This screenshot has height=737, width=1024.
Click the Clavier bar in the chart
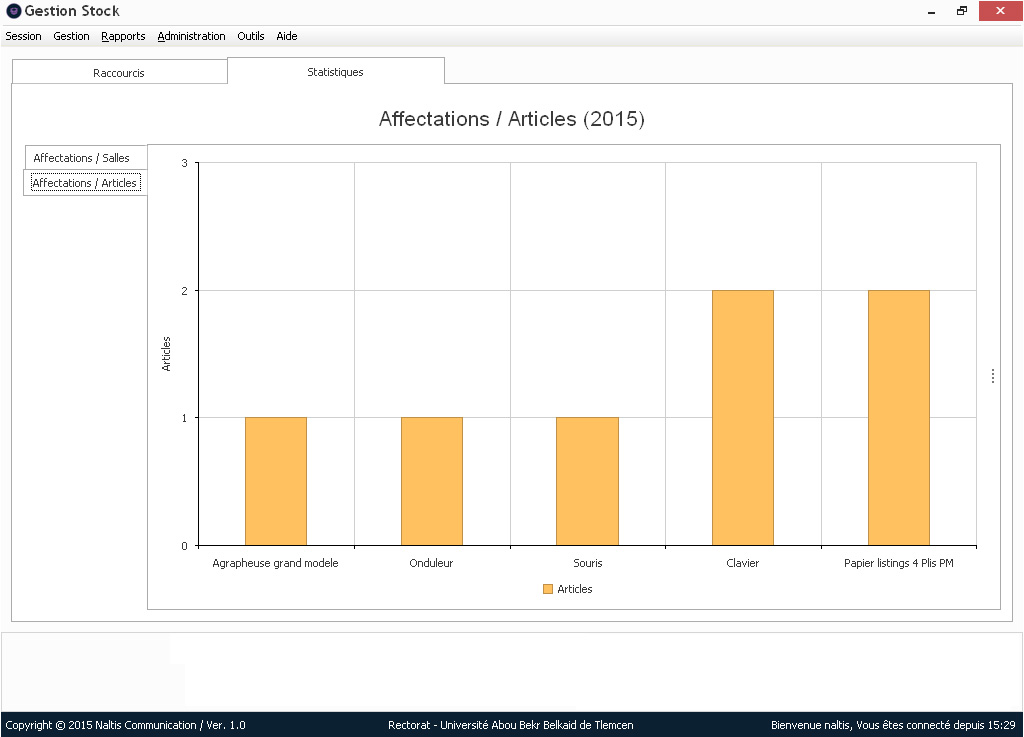pos(742,418)
